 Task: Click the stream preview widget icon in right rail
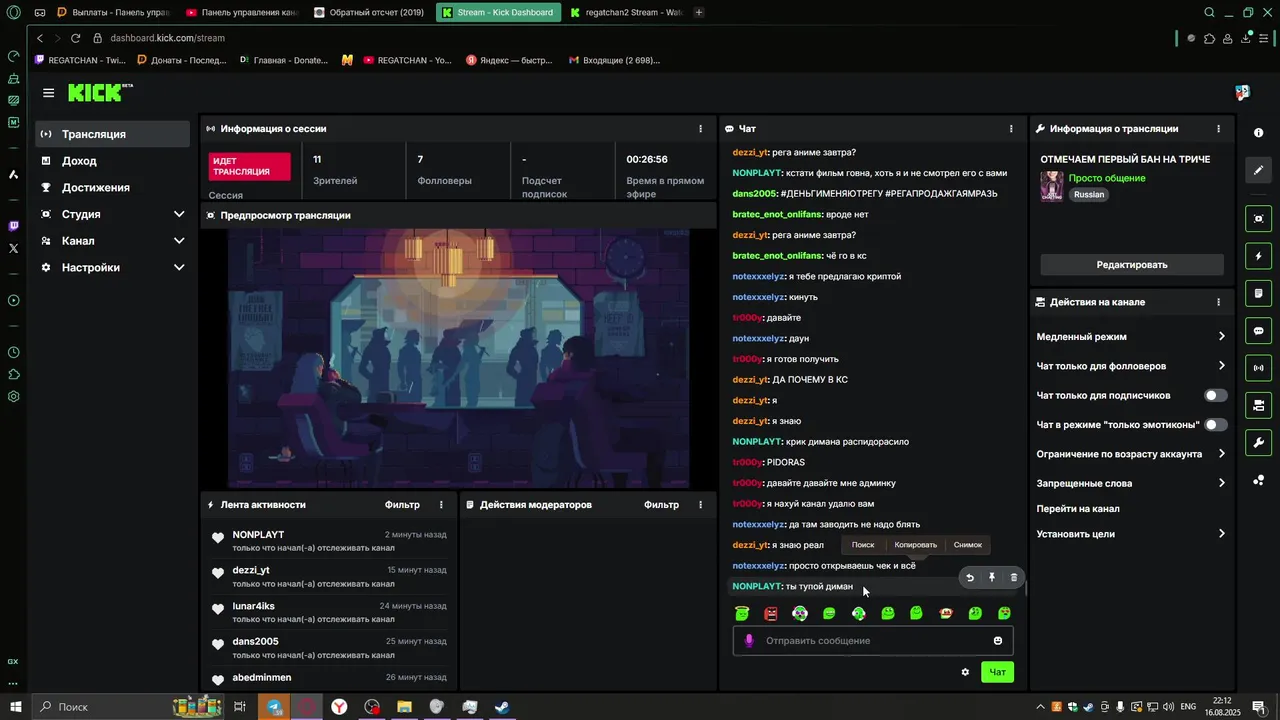pos(1258,218)
